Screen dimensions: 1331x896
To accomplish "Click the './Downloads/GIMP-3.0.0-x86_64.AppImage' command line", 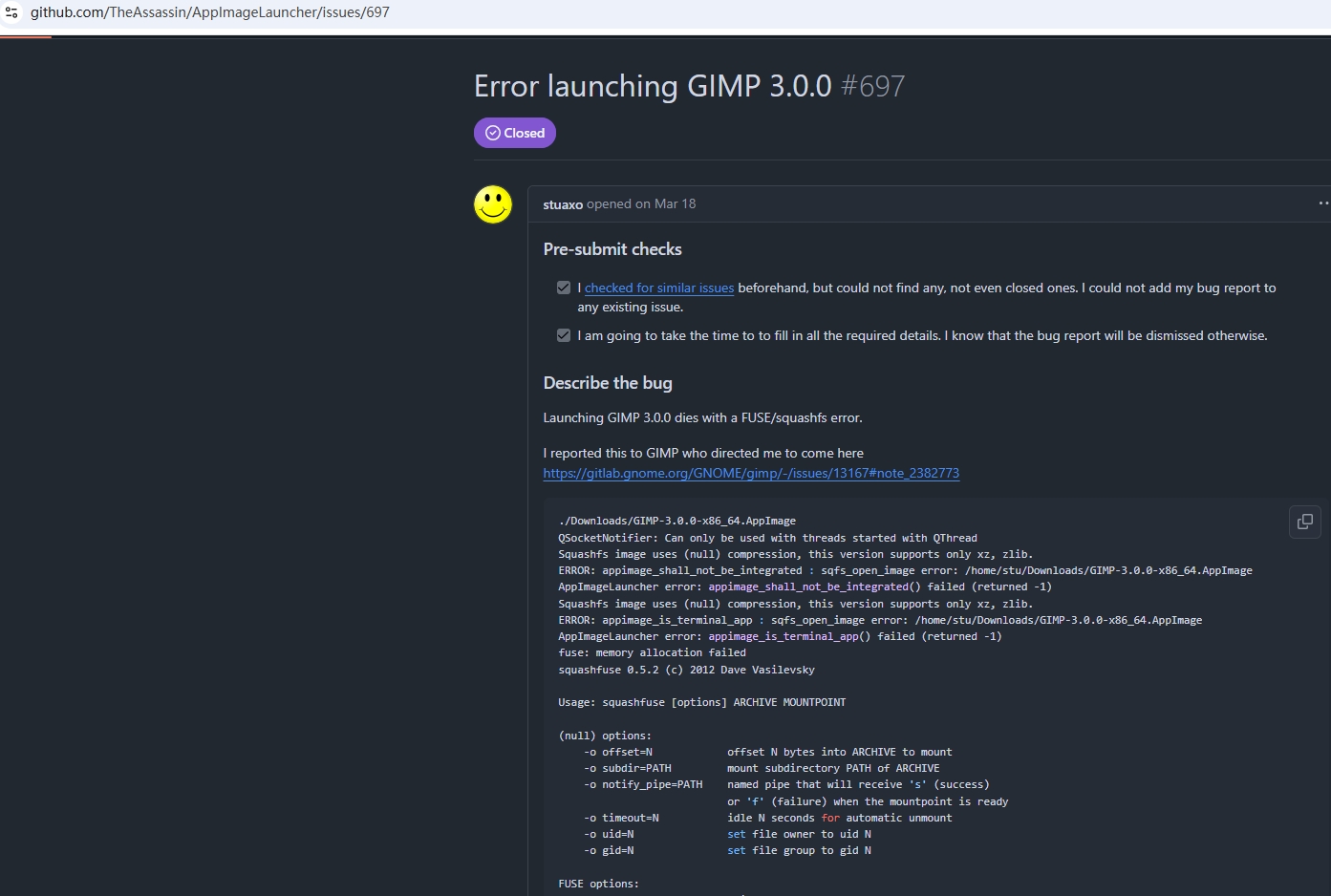I will (x=676, y=522).
